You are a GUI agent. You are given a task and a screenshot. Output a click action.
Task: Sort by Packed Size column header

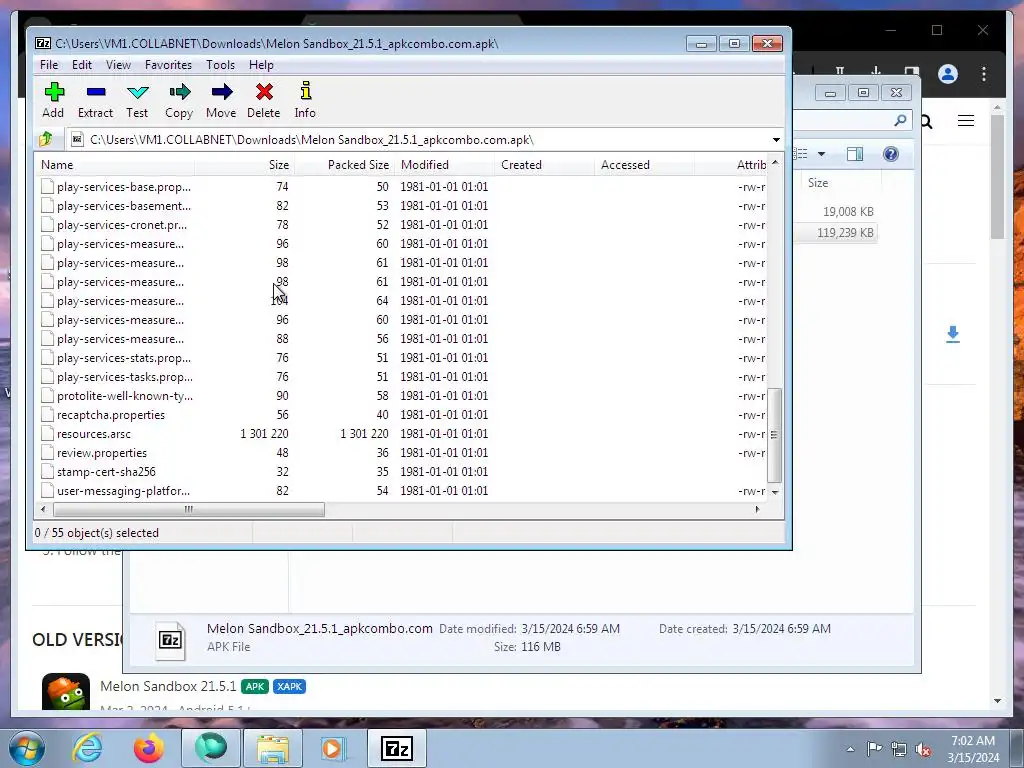click(344, 165)
